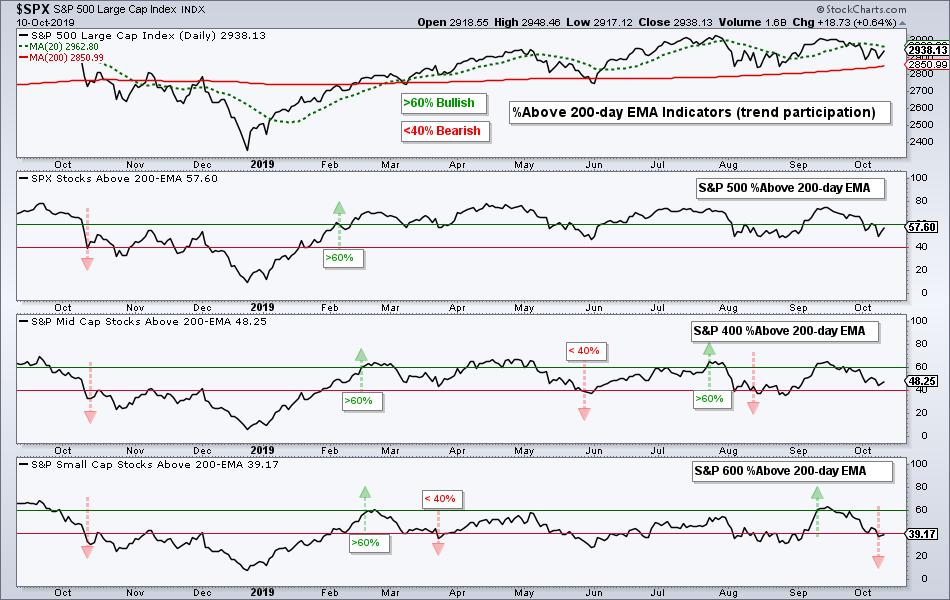The width and height of the screenshot is (950, 600).
Task: Click the $SPX ticker symbol
Action: pos(33,9)
